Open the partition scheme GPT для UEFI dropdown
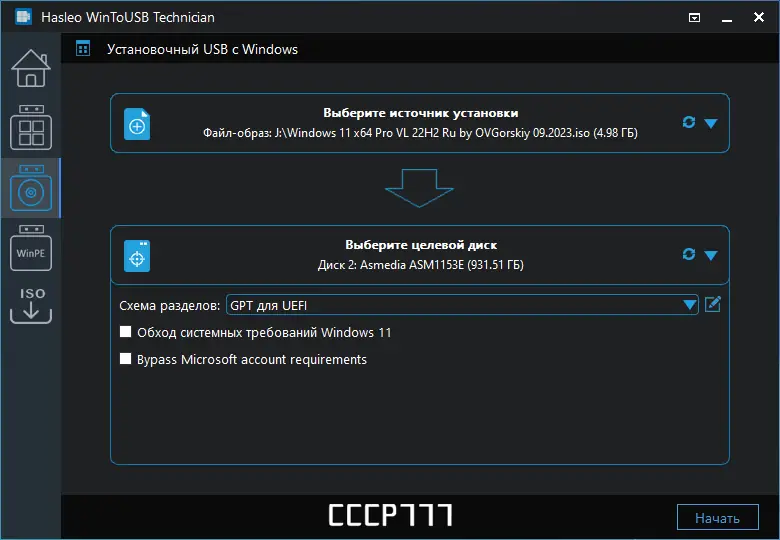780x540 pixels. [x=463, y=305]
